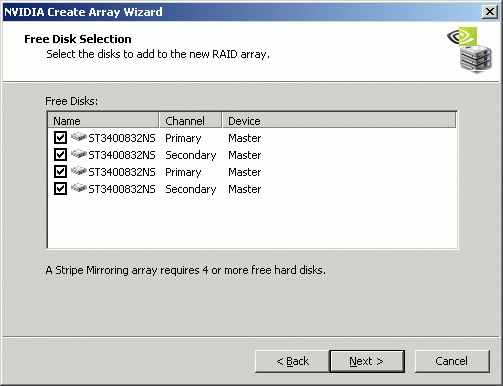Toggle the third-row ST3400832NS Primary disk checkbox
Screen dimensions: 503x386
[x=60, y=172]
